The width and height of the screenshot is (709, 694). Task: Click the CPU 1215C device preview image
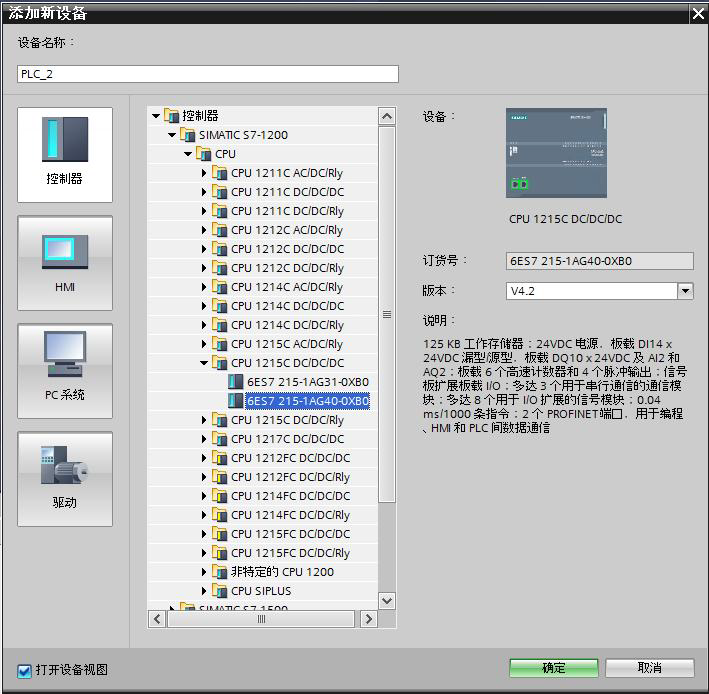tap(556, 153)
